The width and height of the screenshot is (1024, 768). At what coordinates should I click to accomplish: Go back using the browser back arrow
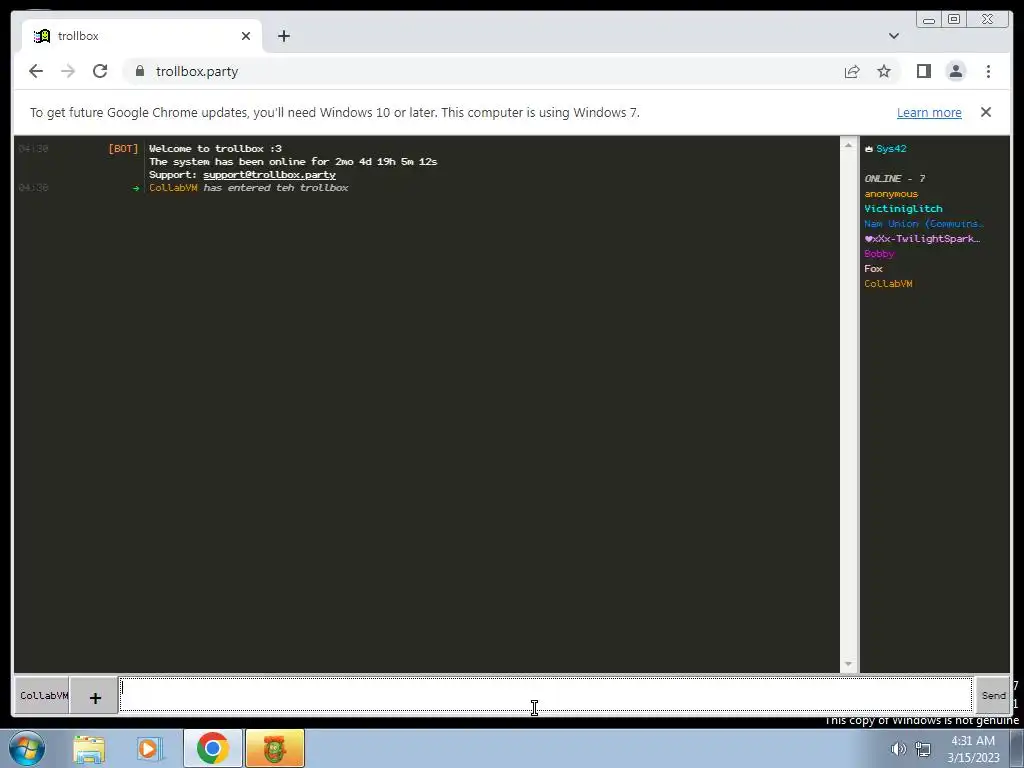pos(36,71)
